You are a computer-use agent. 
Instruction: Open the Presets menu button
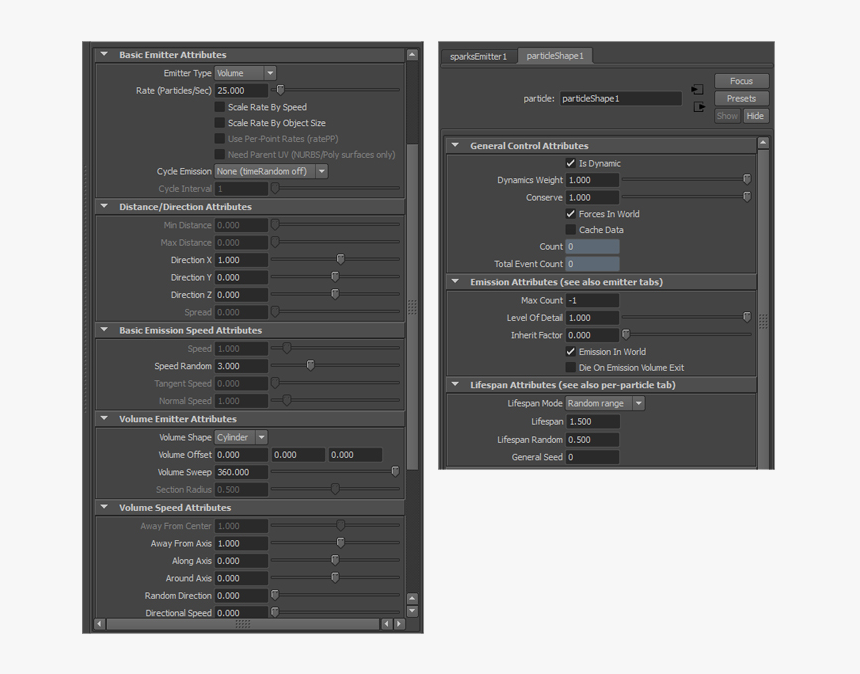coord(741,98)
